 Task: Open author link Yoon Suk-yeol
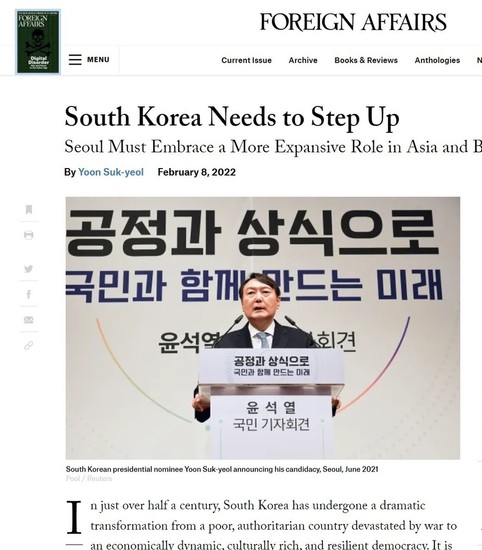coord(111,172)
